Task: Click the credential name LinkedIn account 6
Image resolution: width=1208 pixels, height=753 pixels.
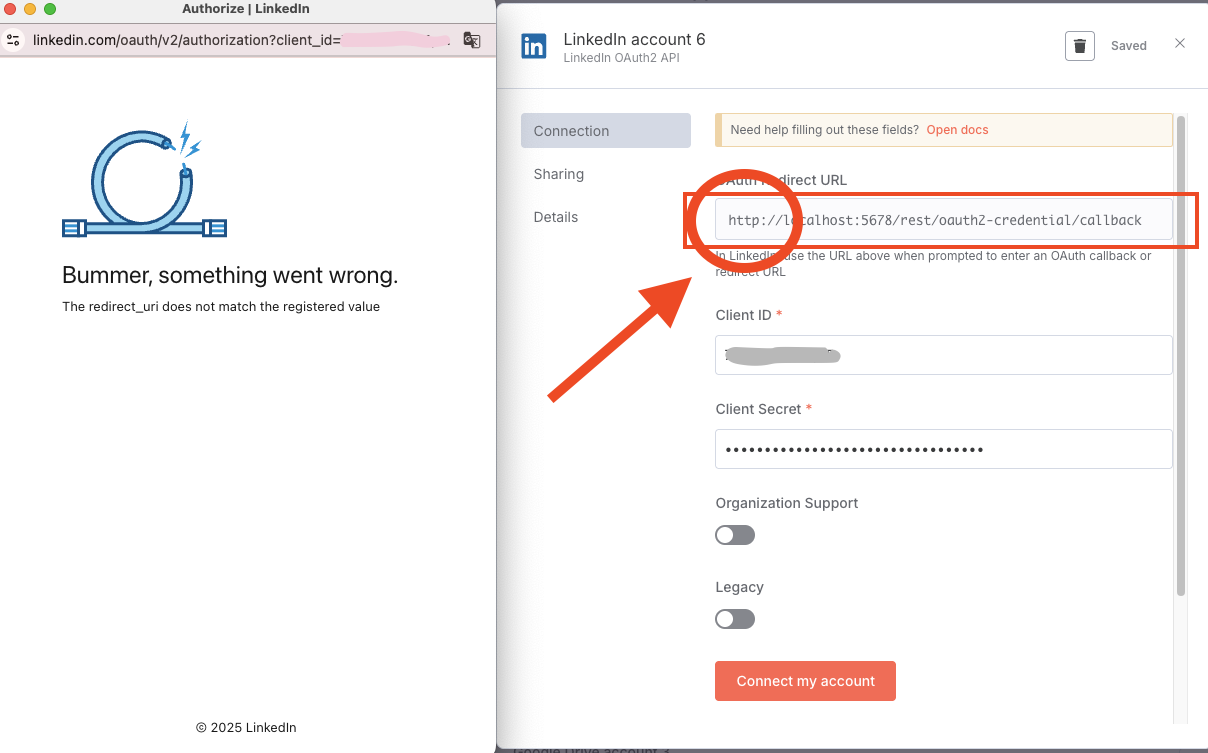Action: click(634, 39)
